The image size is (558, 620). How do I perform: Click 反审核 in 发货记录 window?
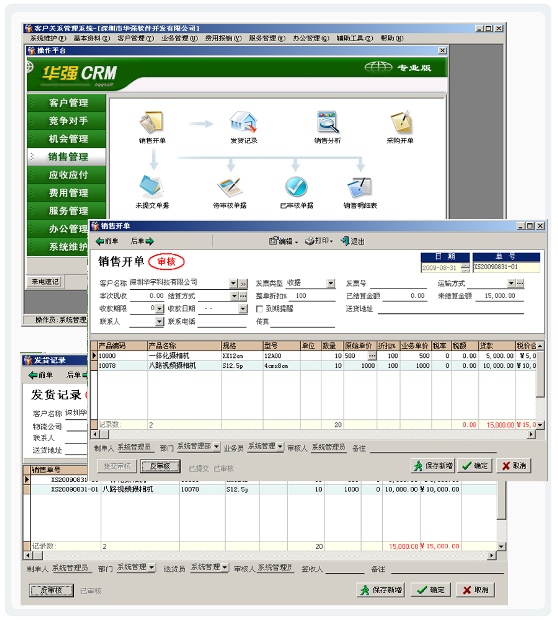click(51, 590)
